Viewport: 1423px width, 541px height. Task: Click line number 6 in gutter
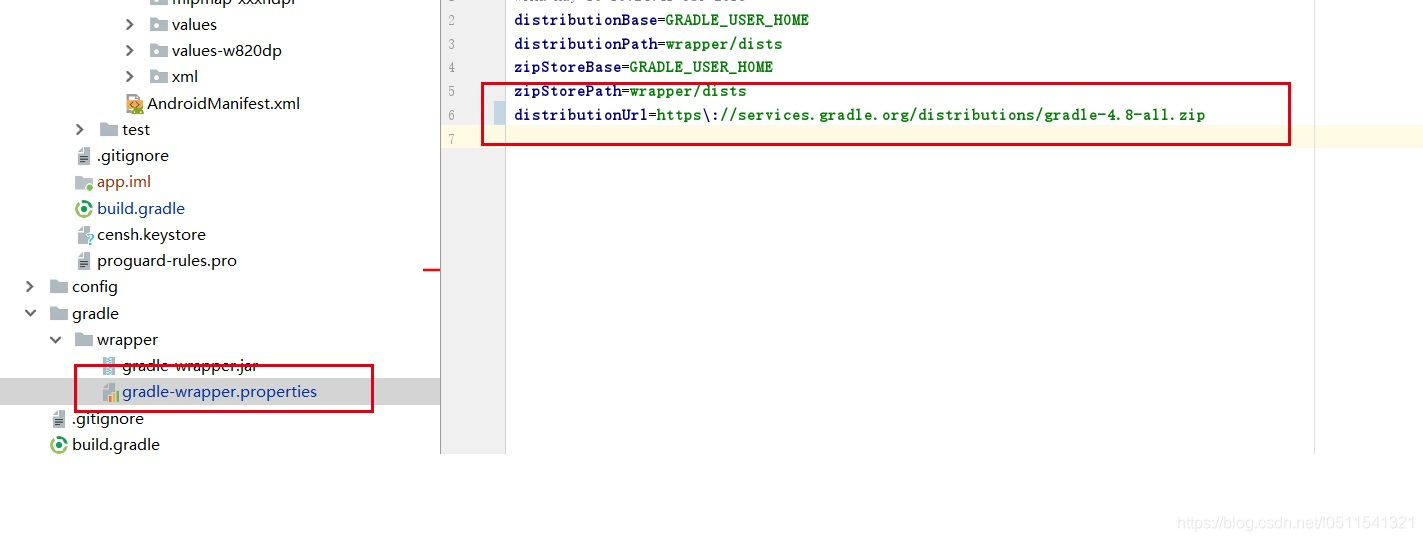pyautogui.click(x=451, y=115)
